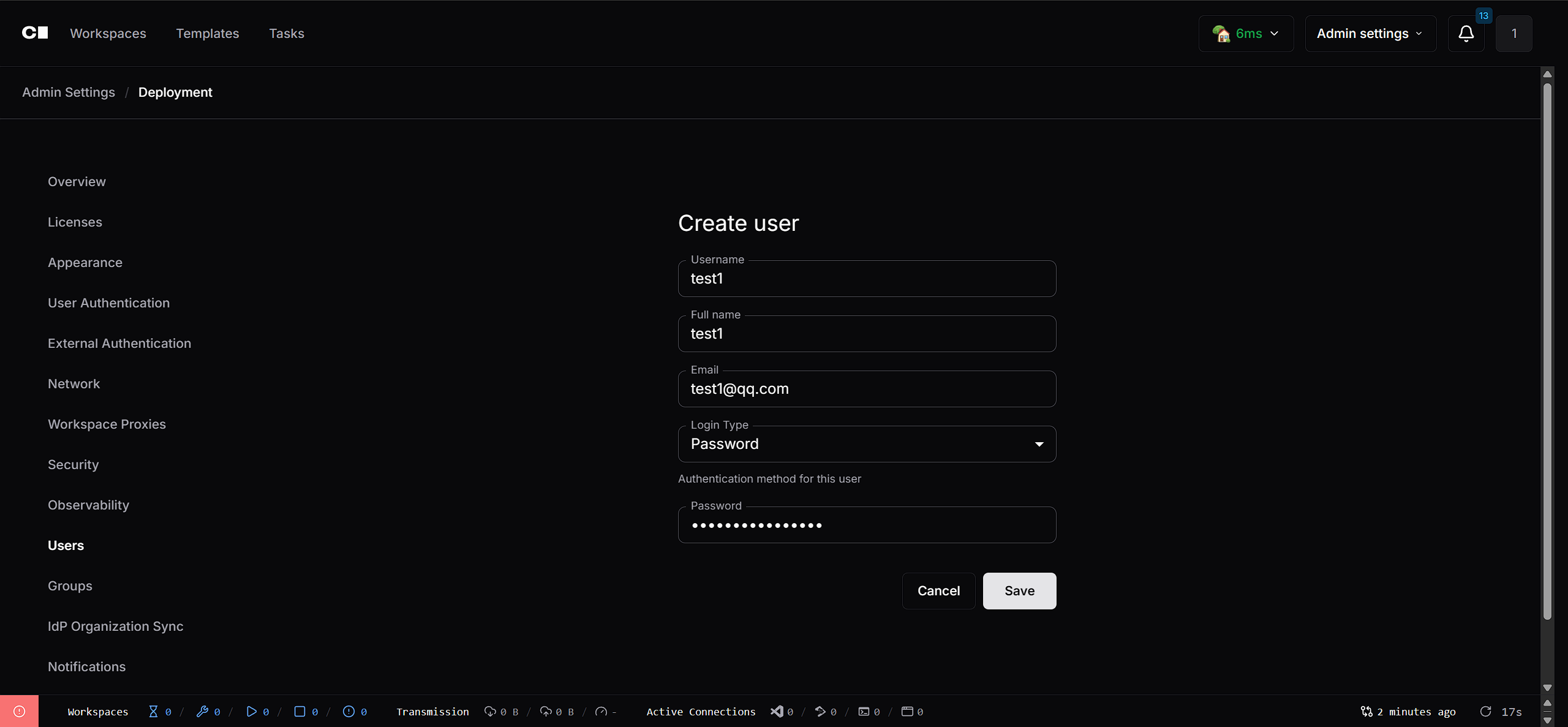This screenshot has height=727, width=1568.
Task: Click the VS Code connections icon
Action: tap(777, 711)
